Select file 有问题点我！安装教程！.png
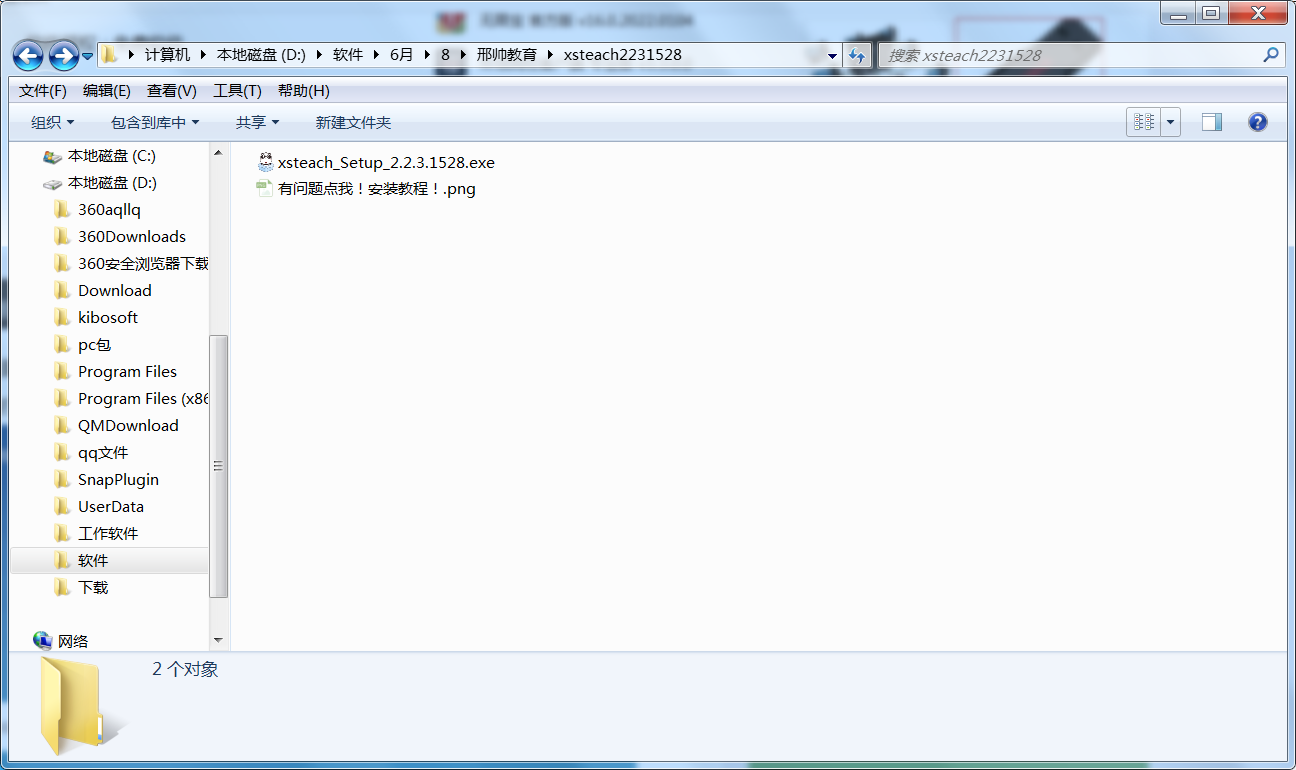Viewport: 1296px width, 770px height. pyautogui.click(x=377, y=189)
